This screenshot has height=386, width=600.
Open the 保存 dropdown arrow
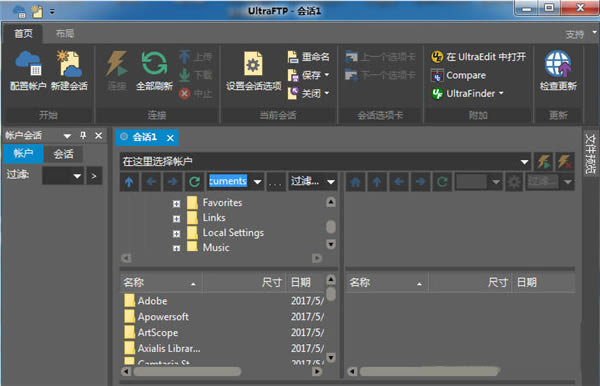327,75
